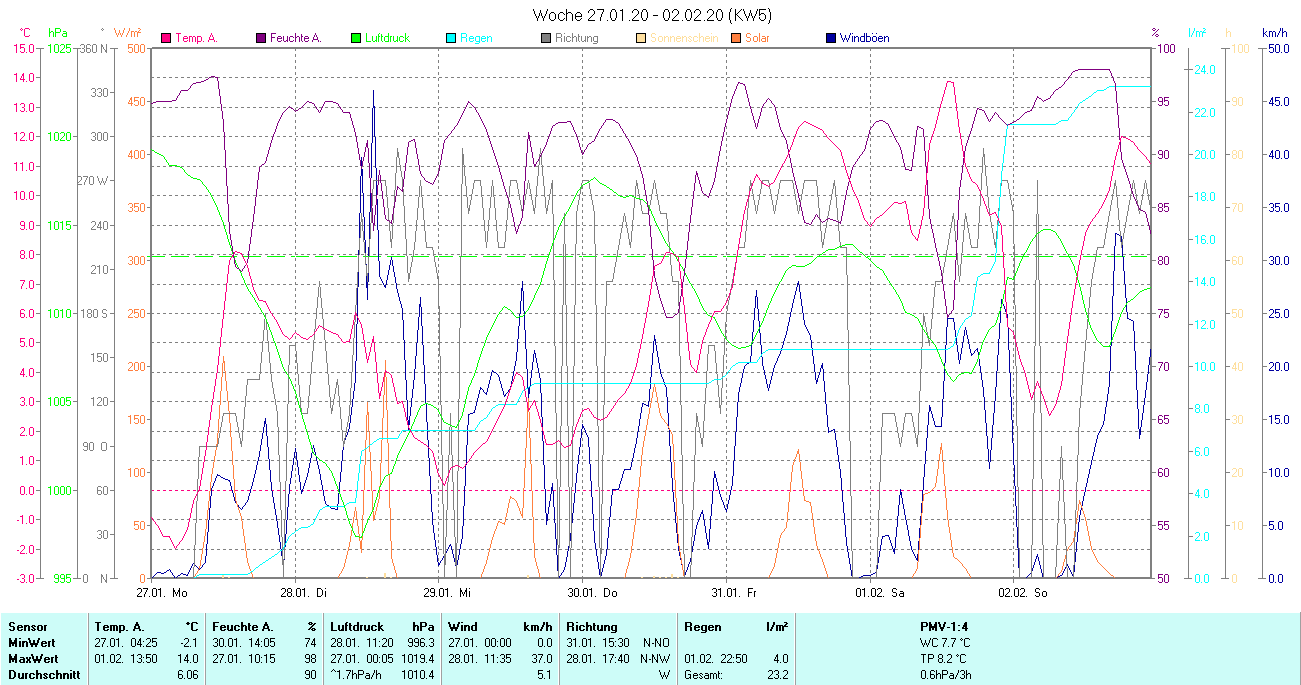Image resolution: width=1301 pixels, height=685 pixels.
Task: Click the pressure trend '^1.7hPa/h'
Action: 357,675
